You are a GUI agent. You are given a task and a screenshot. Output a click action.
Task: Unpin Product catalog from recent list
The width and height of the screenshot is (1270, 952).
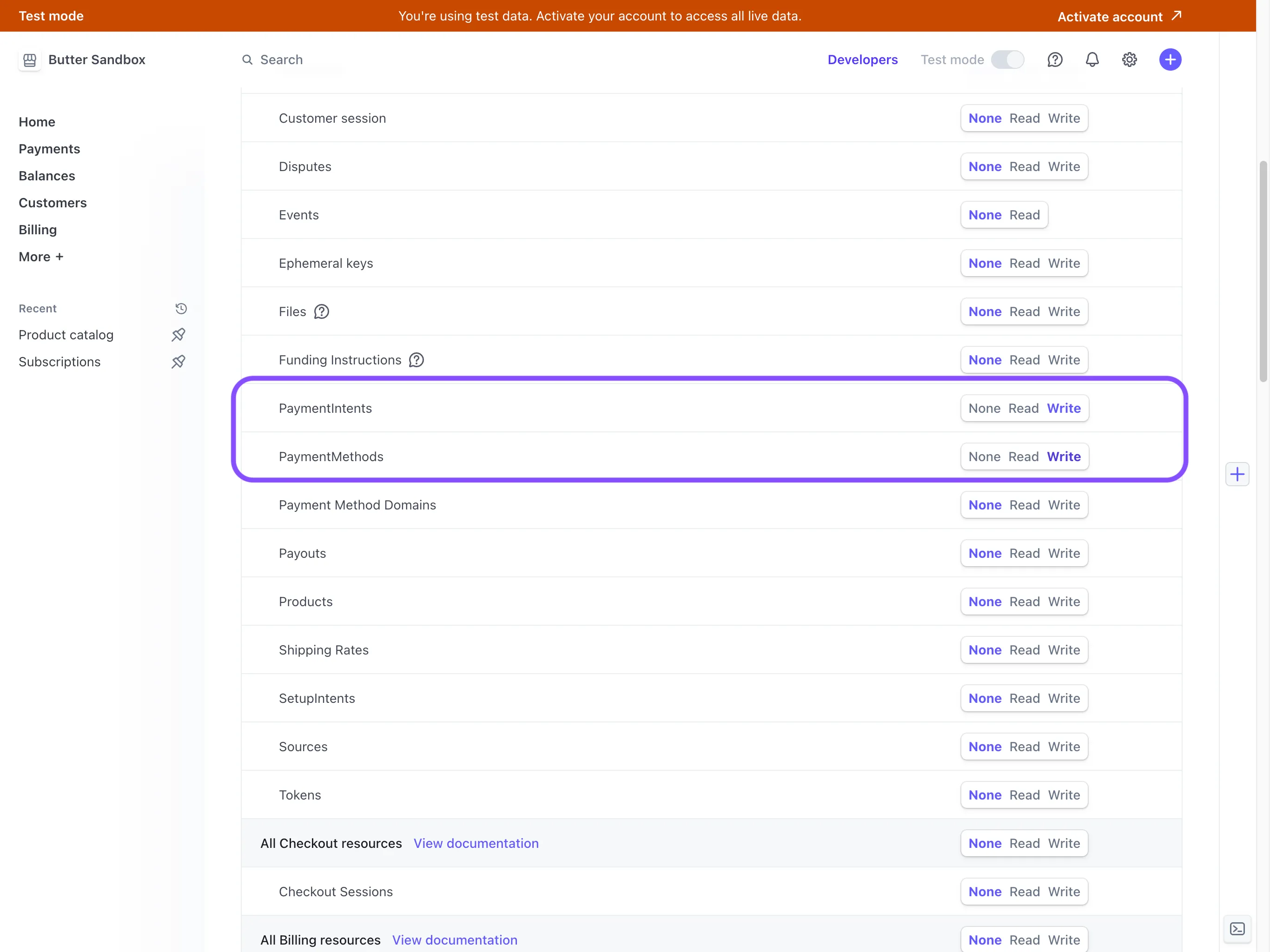click(x=179, y=335)
